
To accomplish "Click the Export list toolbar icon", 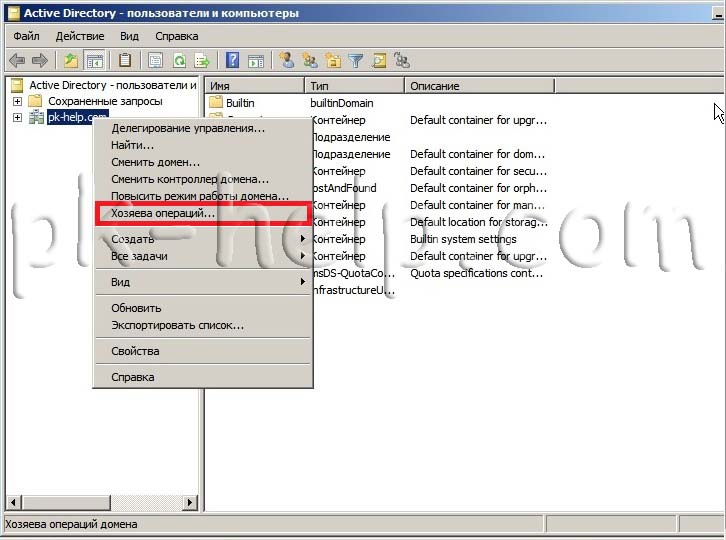I will point(202,61).
